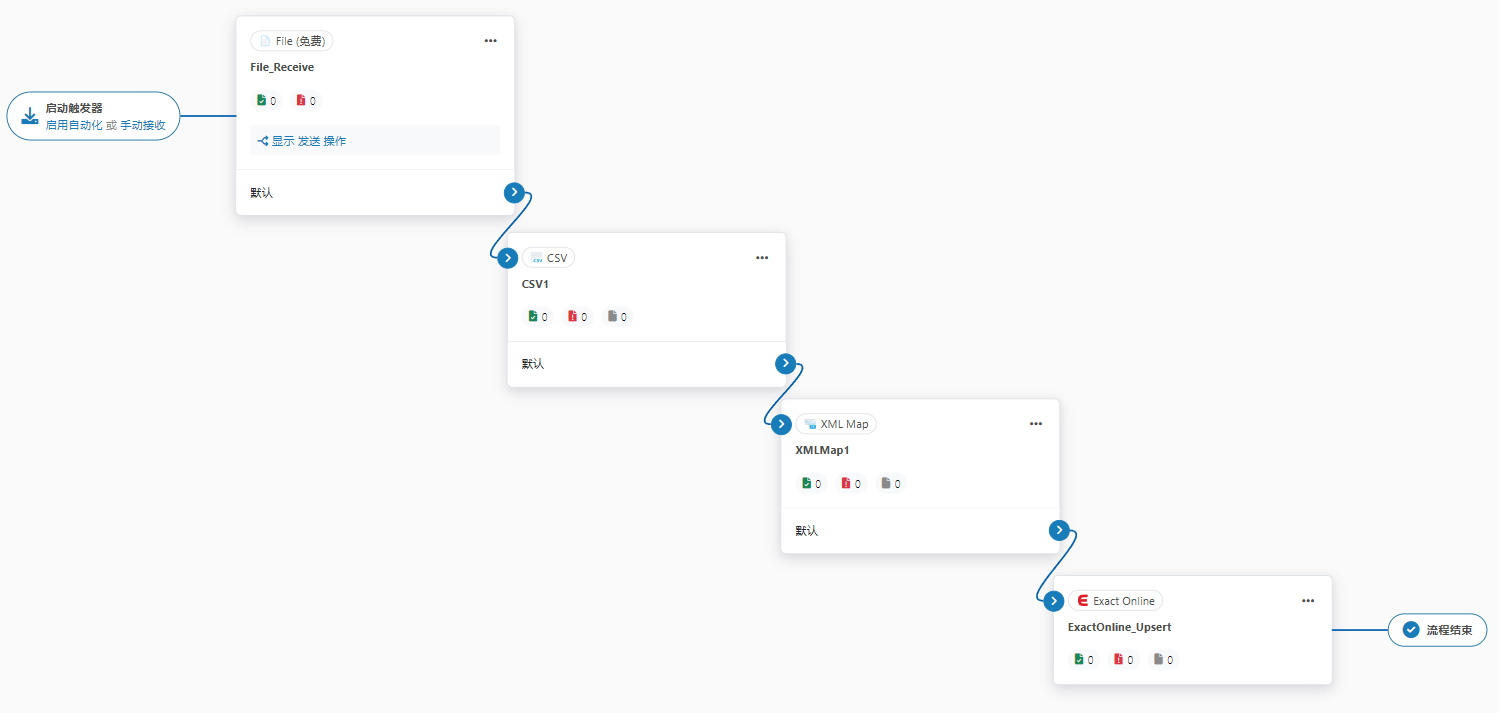This screenshot has width=1499, height=713.
Task: Click CSV1 red error count icon
Action: (573, 316)
